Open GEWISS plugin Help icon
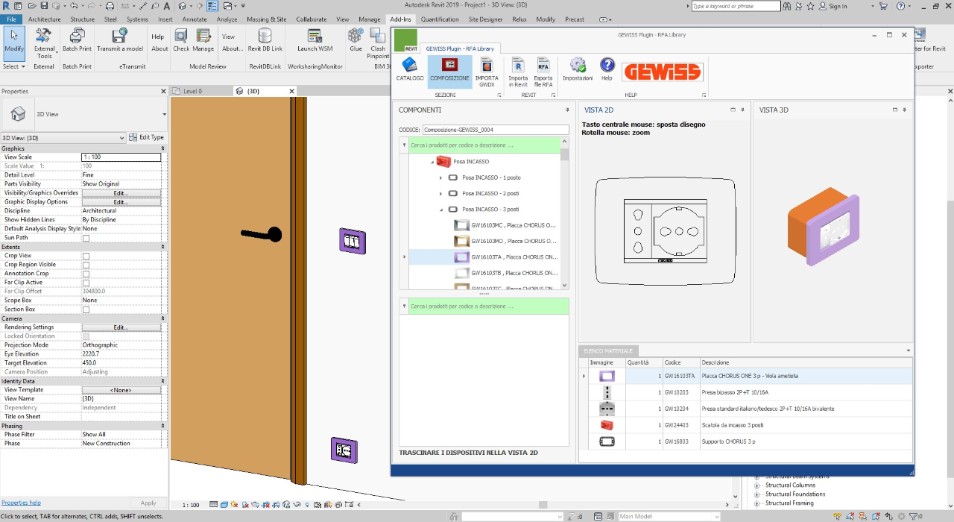Screen dimensions: 954x522 point(607,64)
